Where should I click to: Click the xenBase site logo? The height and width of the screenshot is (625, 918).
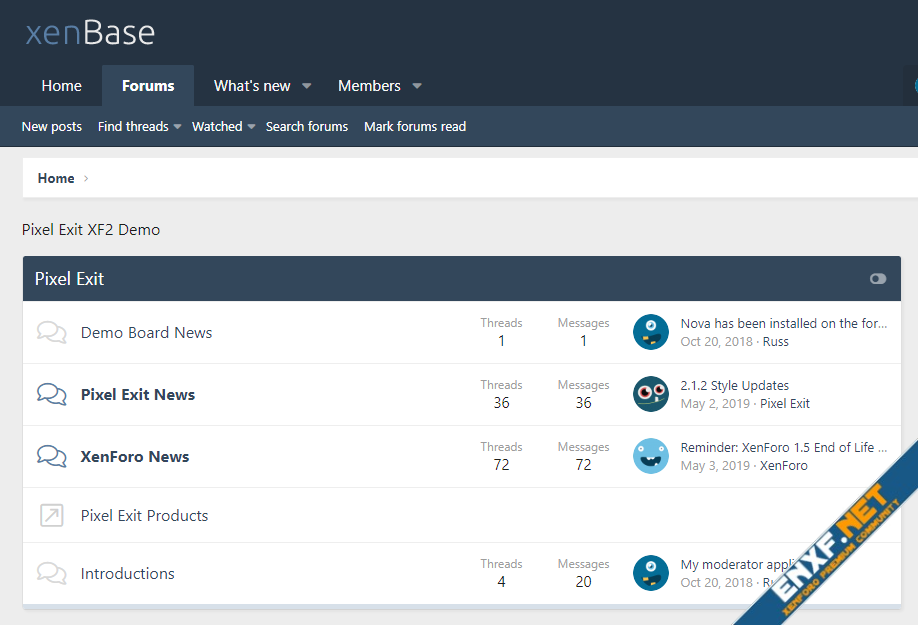[x=90, y=33]
